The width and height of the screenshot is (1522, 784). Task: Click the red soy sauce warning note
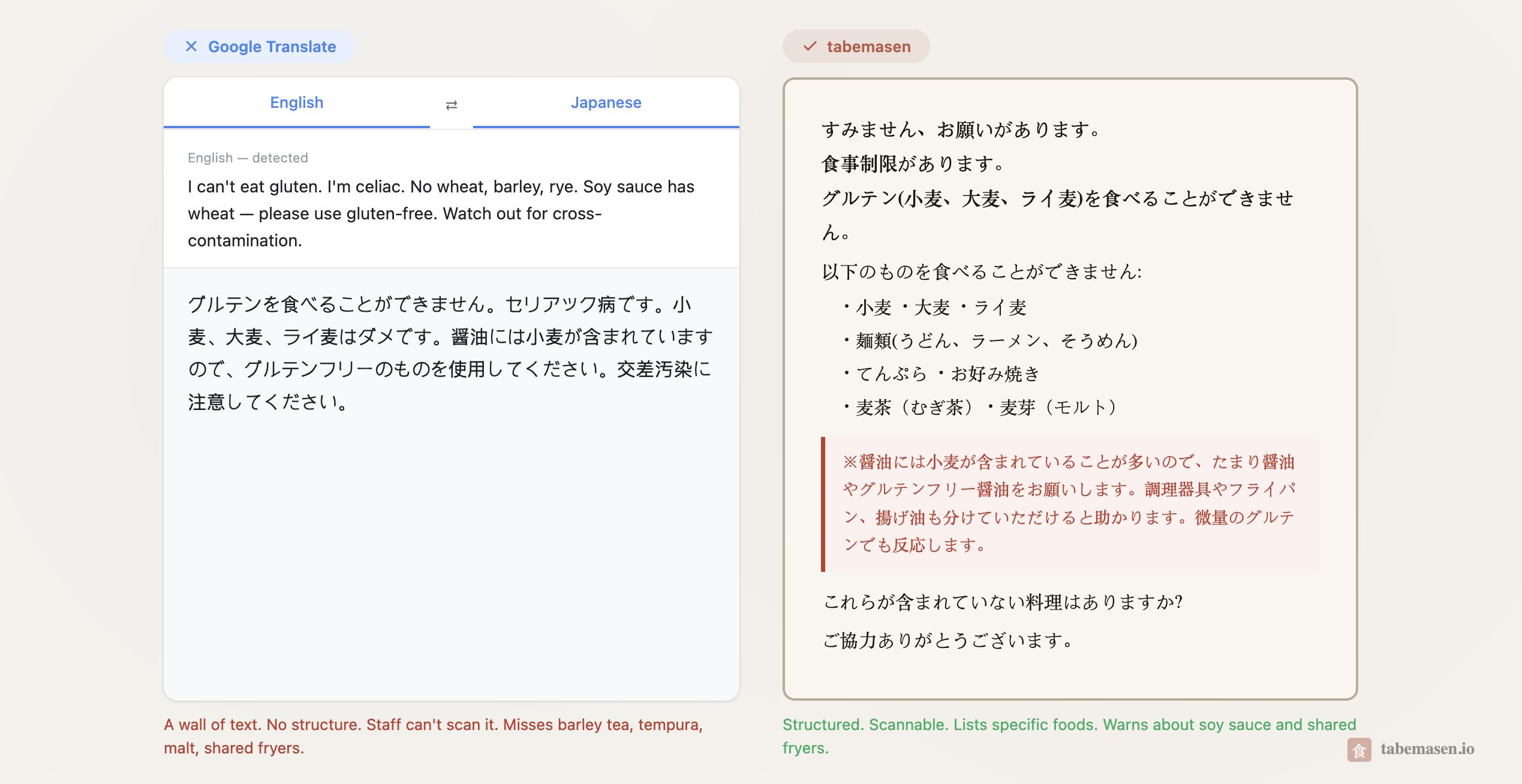pyautogui.click(x=1070, y=503)
